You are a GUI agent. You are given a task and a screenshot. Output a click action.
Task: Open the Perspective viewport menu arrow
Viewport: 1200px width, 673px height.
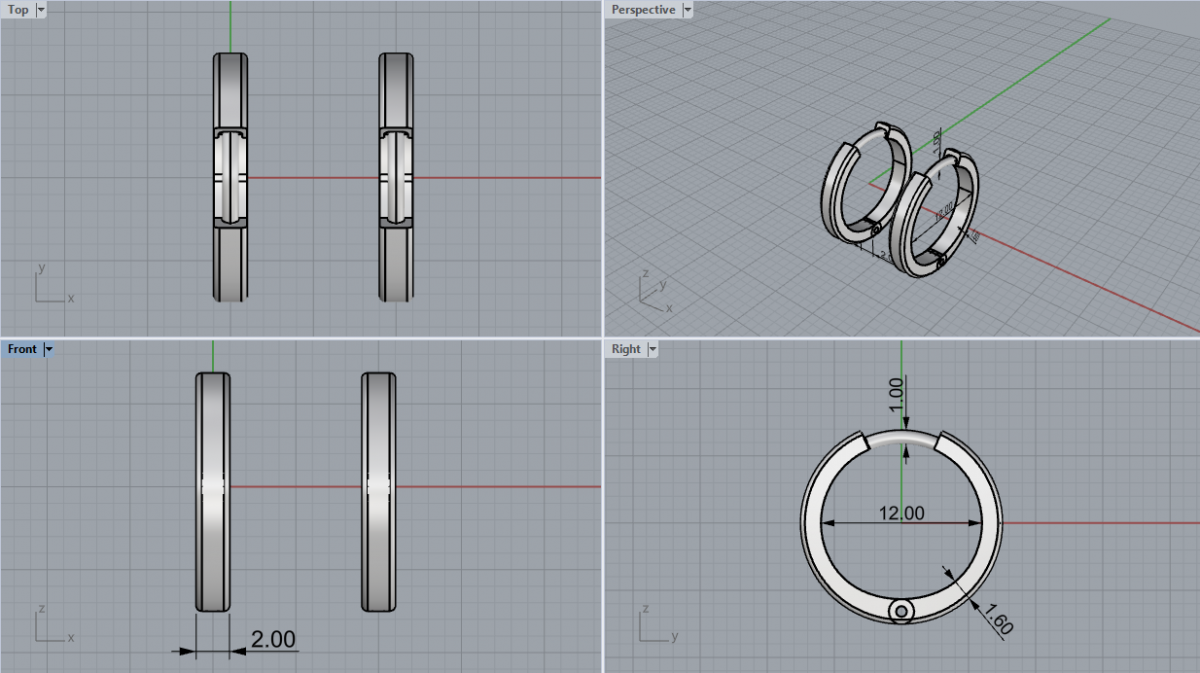[687, 10]
